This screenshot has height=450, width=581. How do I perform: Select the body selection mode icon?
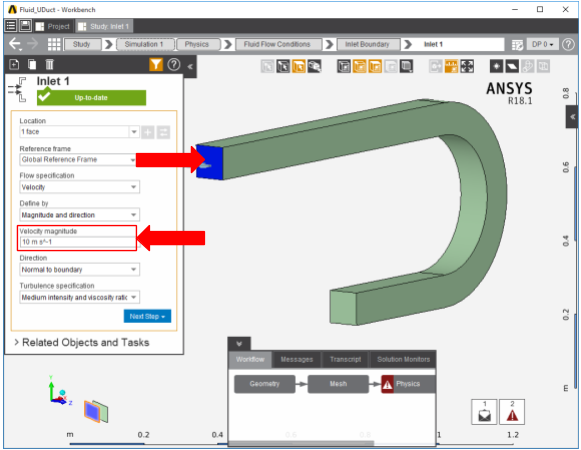coord(314,66)
